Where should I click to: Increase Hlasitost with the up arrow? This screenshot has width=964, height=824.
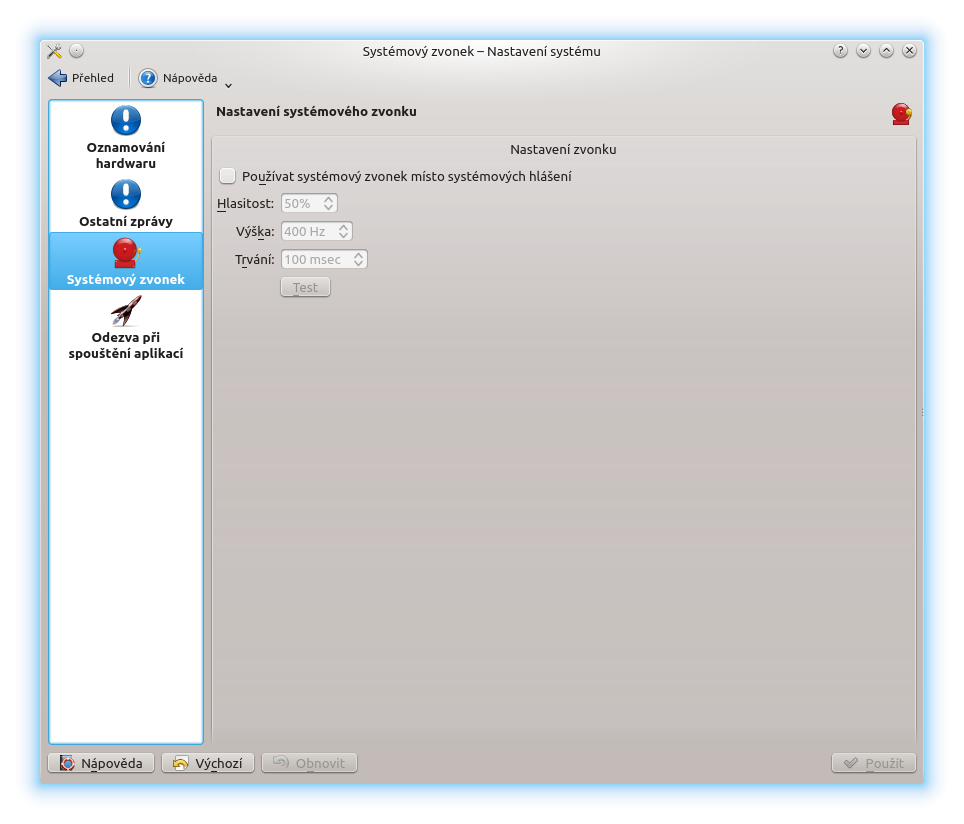[x=329, y=199]
